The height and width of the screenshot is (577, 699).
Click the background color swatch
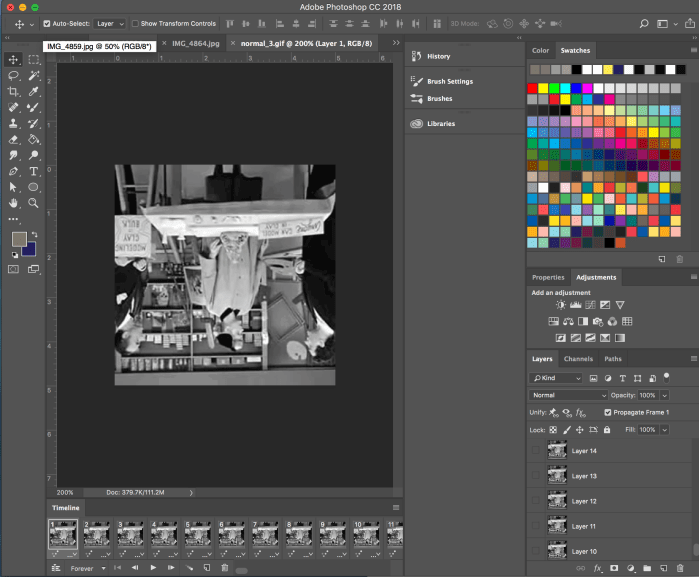tap(30, 249)
